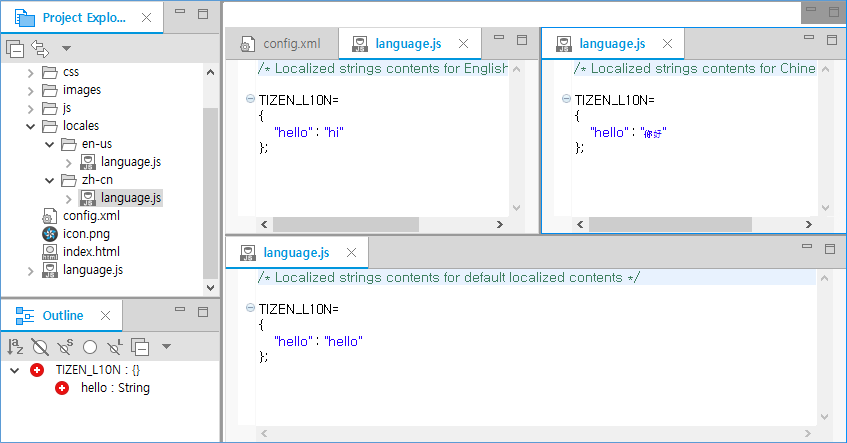Select index.html in Project Explorer
This screenshot has width=847, height=443.
tap(90, 252)
